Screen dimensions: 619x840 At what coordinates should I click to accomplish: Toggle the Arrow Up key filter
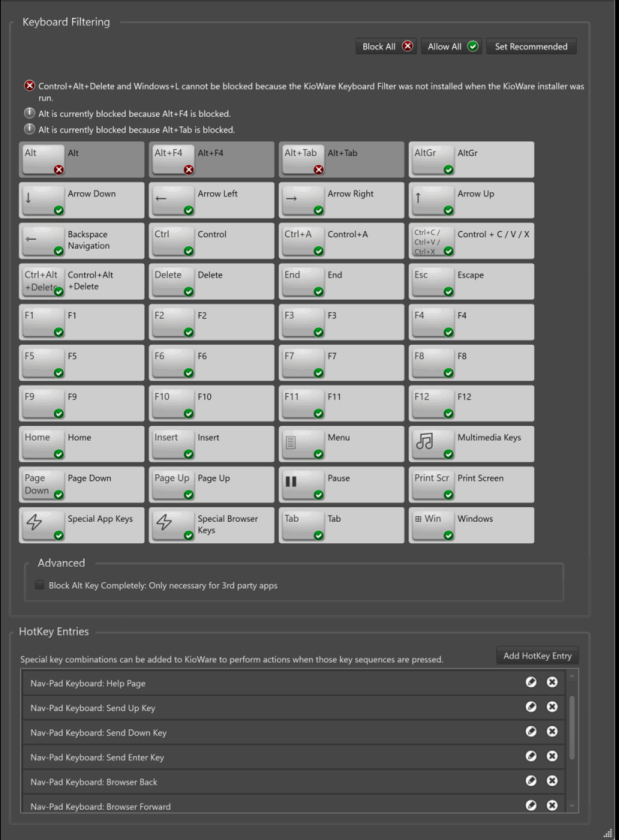pos(471,200)
